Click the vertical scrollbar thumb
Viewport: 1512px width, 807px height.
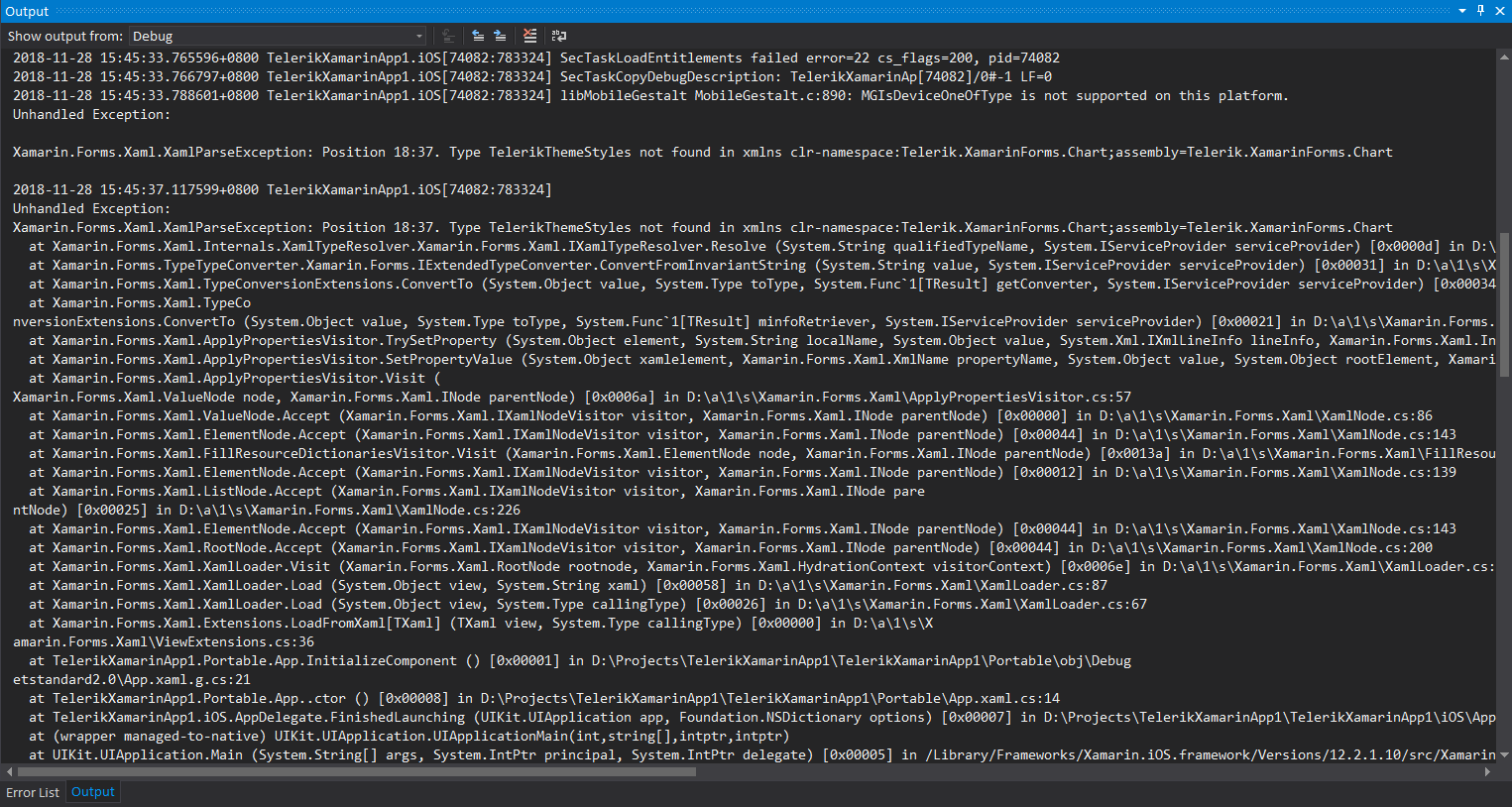coord(1504,304)
